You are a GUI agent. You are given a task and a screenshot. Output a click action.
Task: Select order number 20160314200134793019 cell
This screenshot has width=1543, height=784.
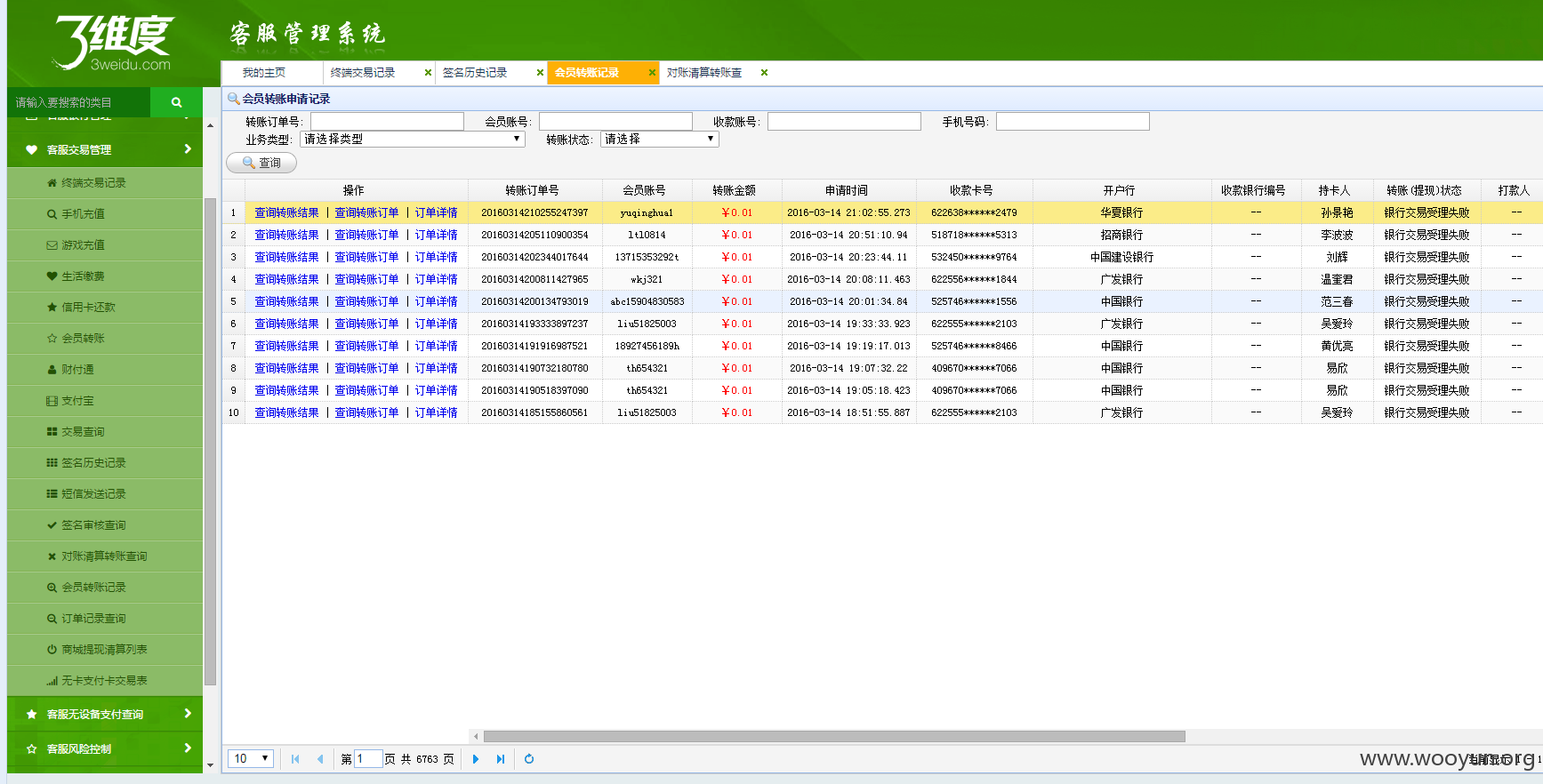click(534, 302)
